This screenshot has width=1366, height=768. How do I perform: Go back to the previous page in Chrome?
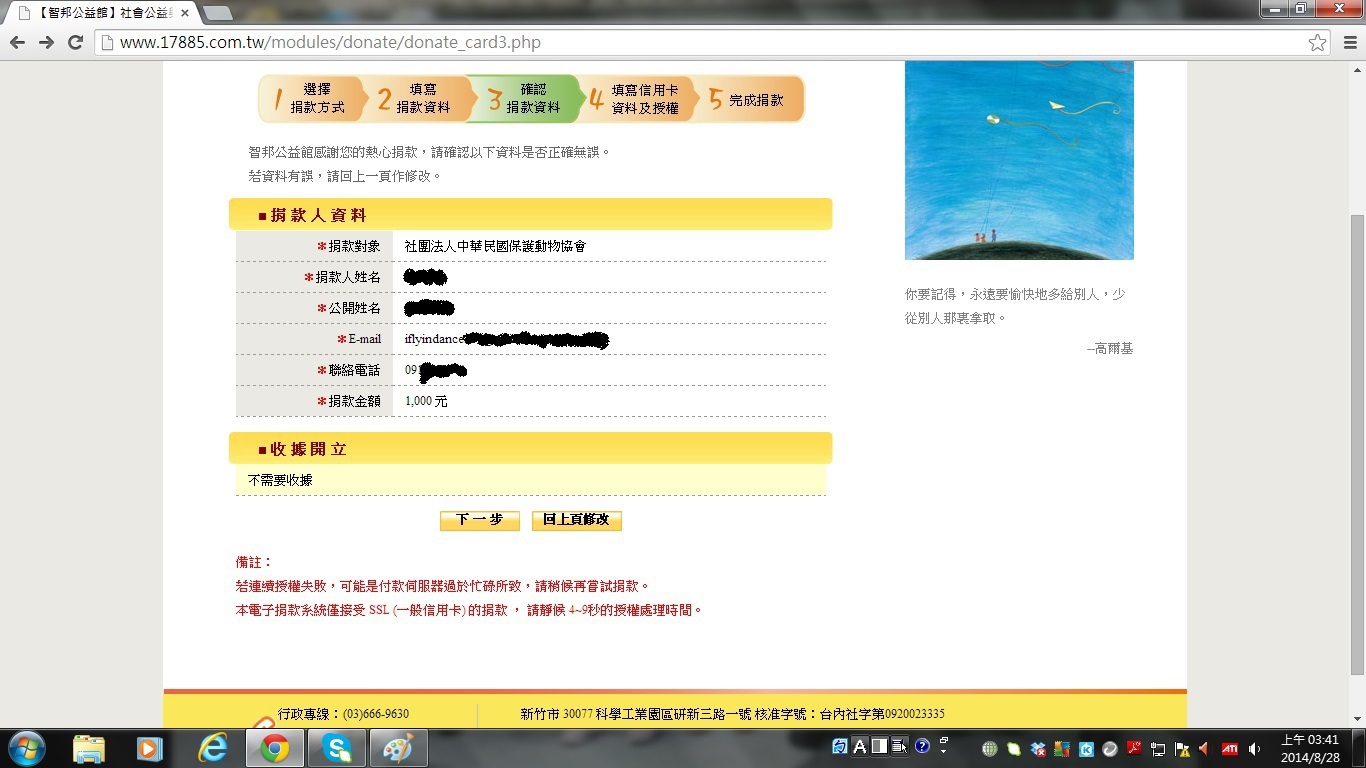click(x=17, y=42)
